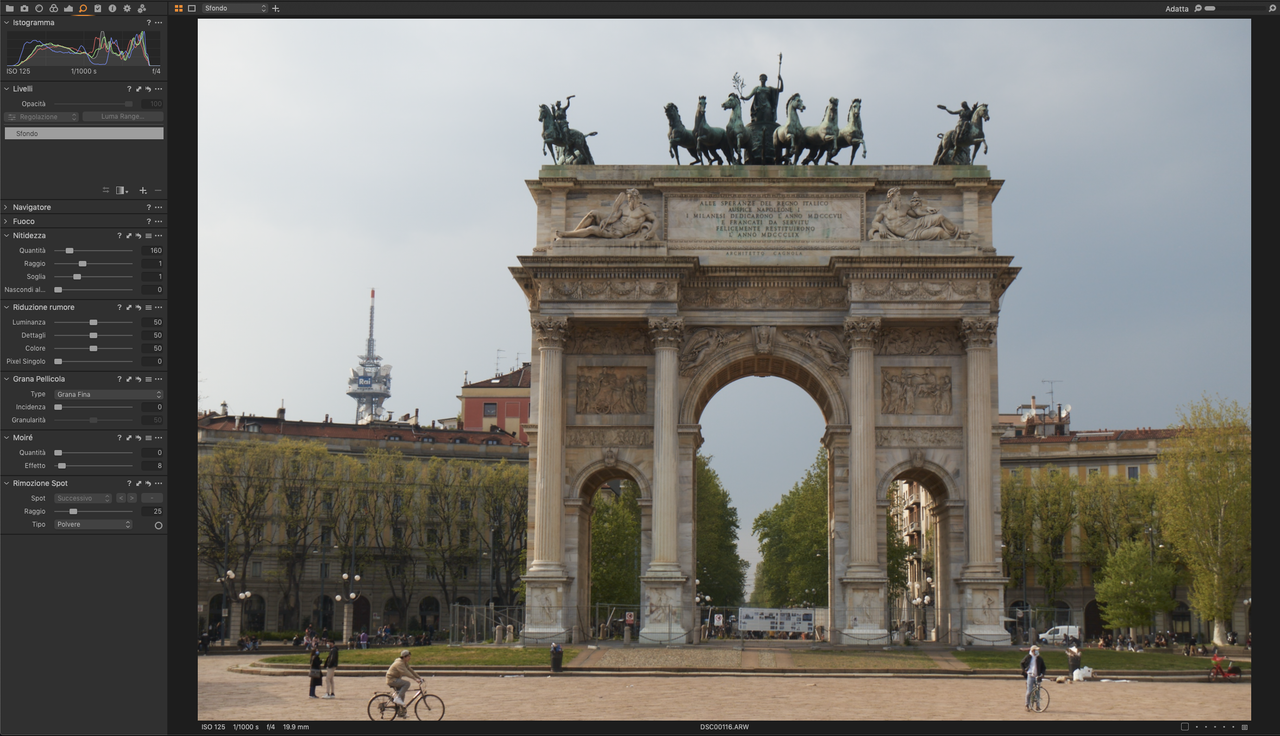The width and height of the screenshot is (1280, 736).
Task: Open the Spot Successivo dropdown
Action: coord(83,498)
